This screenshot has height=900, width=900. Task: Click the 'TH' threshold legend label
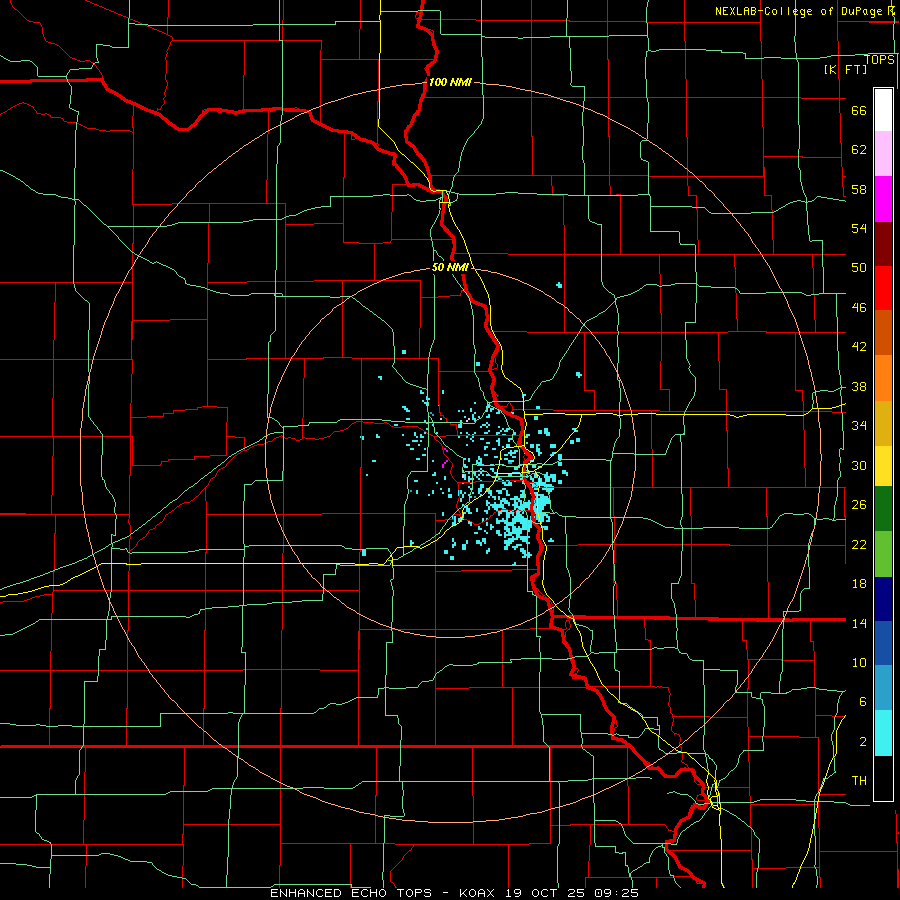(859, 781)
